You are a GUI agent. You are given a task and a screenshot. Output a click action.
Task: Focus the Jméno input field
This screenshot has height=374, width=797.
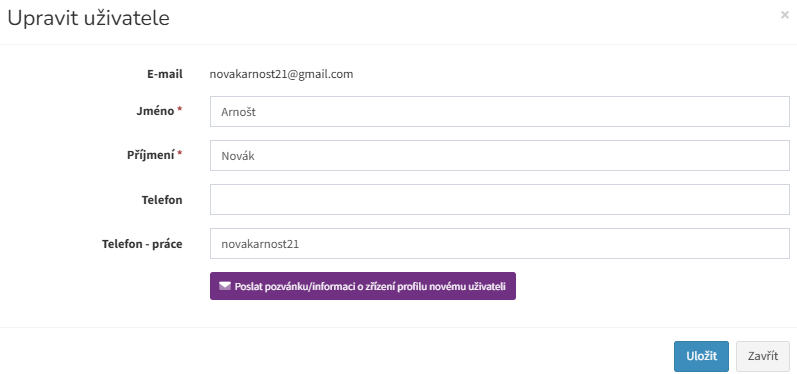[500, 111]
